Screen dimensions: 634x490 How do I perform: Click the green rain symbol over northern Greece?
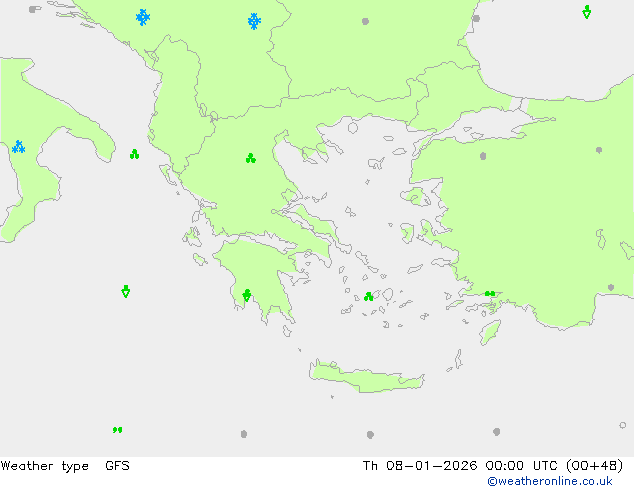coord(251,158)
